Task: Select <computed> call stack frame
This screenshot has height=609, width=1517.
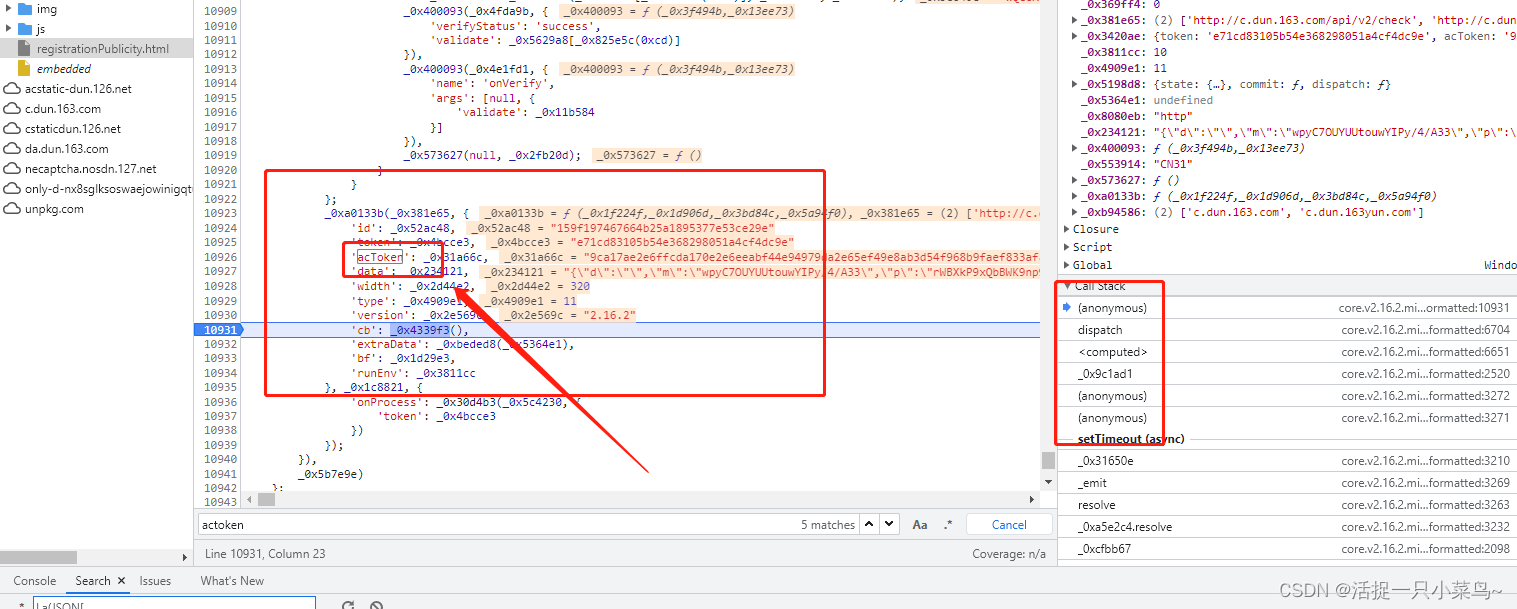Action: [x=1287, y=352]
